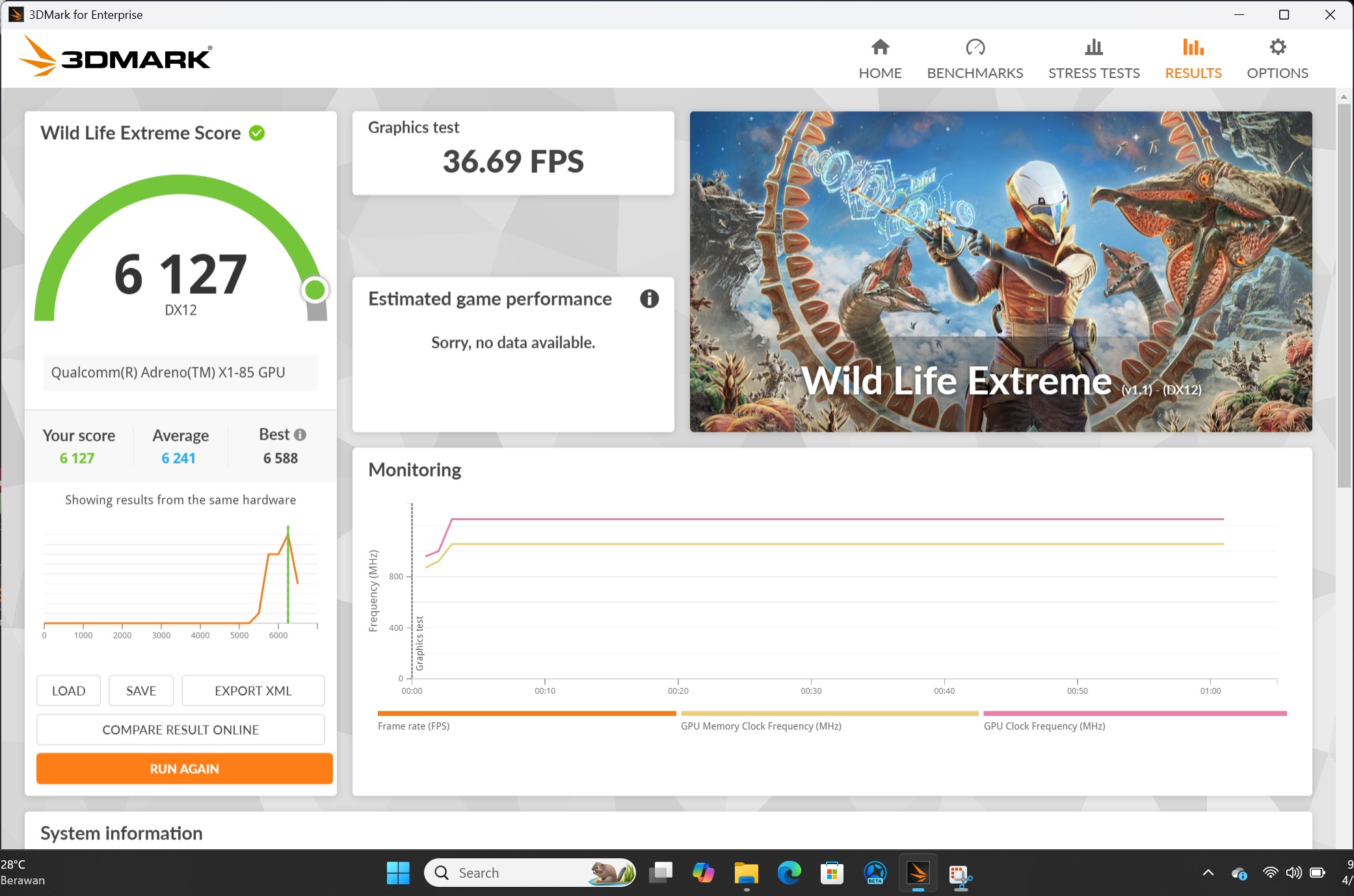Click the scrollbar up arrow
The width and height of the screenshot is (1354, 896).
point(1344,97)
